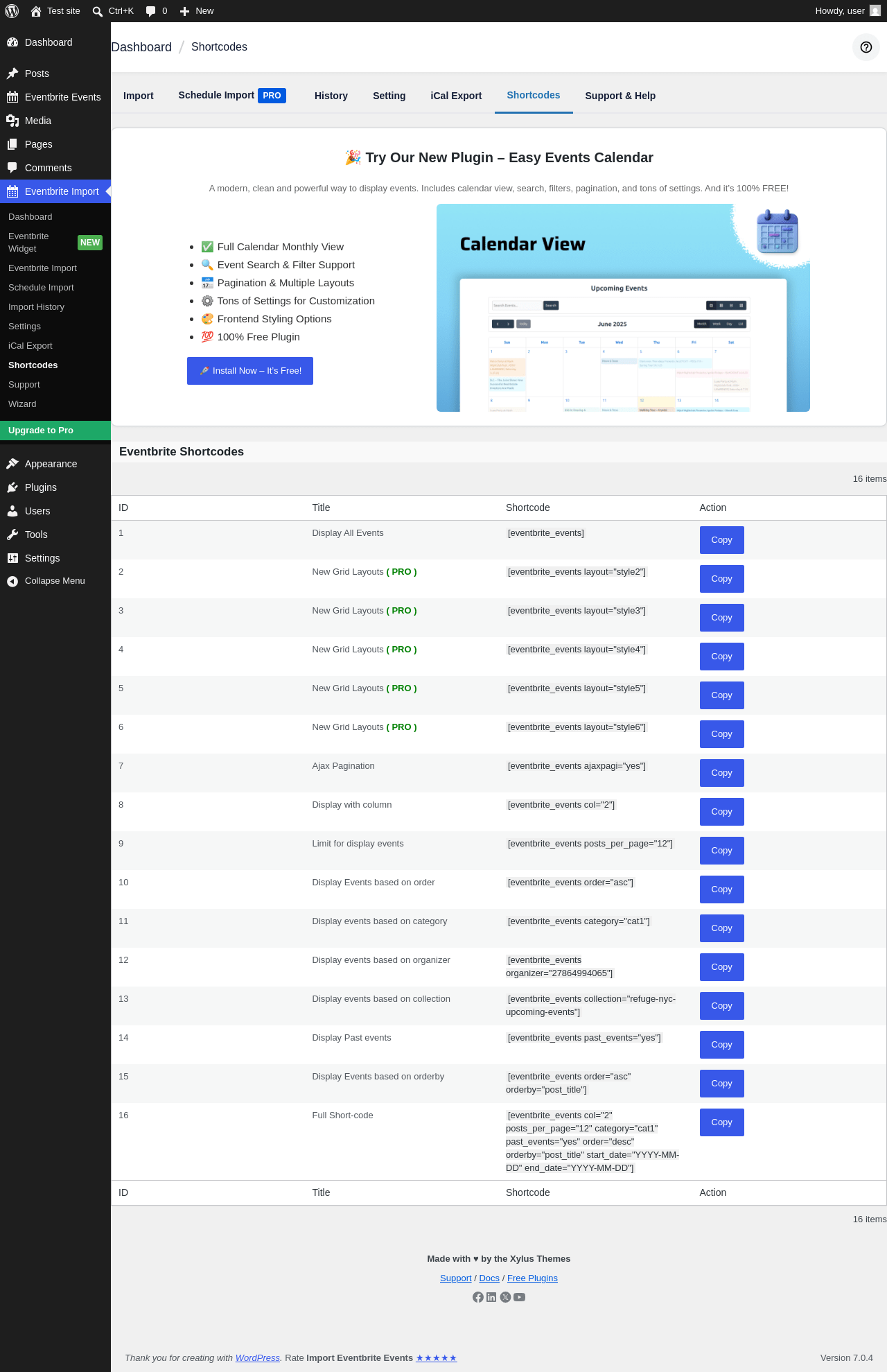The image size is (887, 1372).
Task: Click the comments bubble icon in the admin bar
Action: [x=151, y=11]
